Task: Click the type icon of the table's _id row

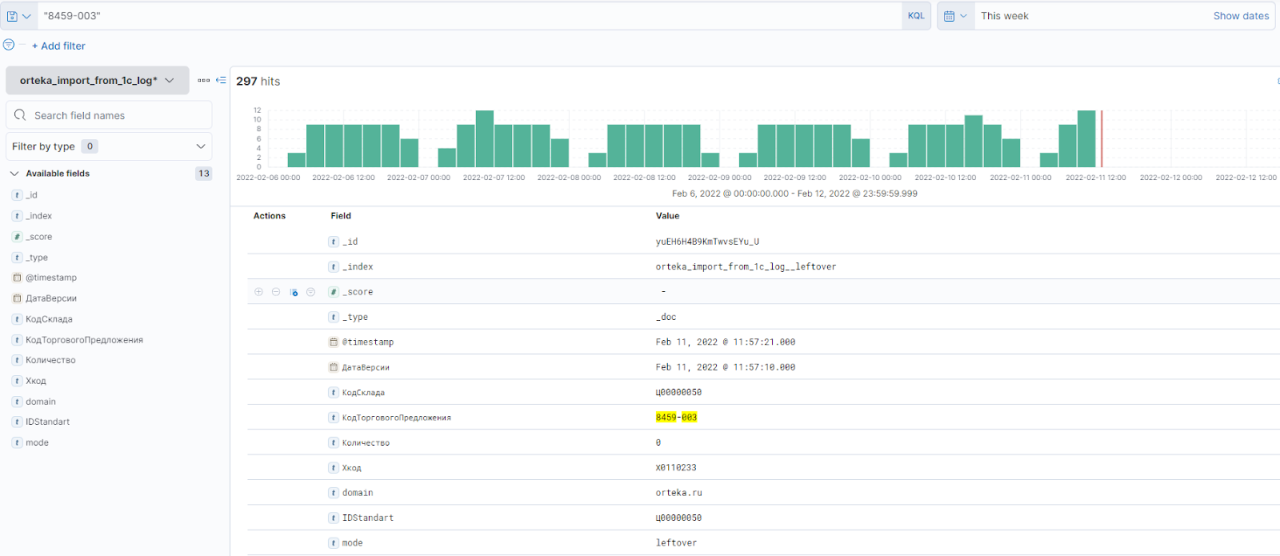Action: point(334,241)
